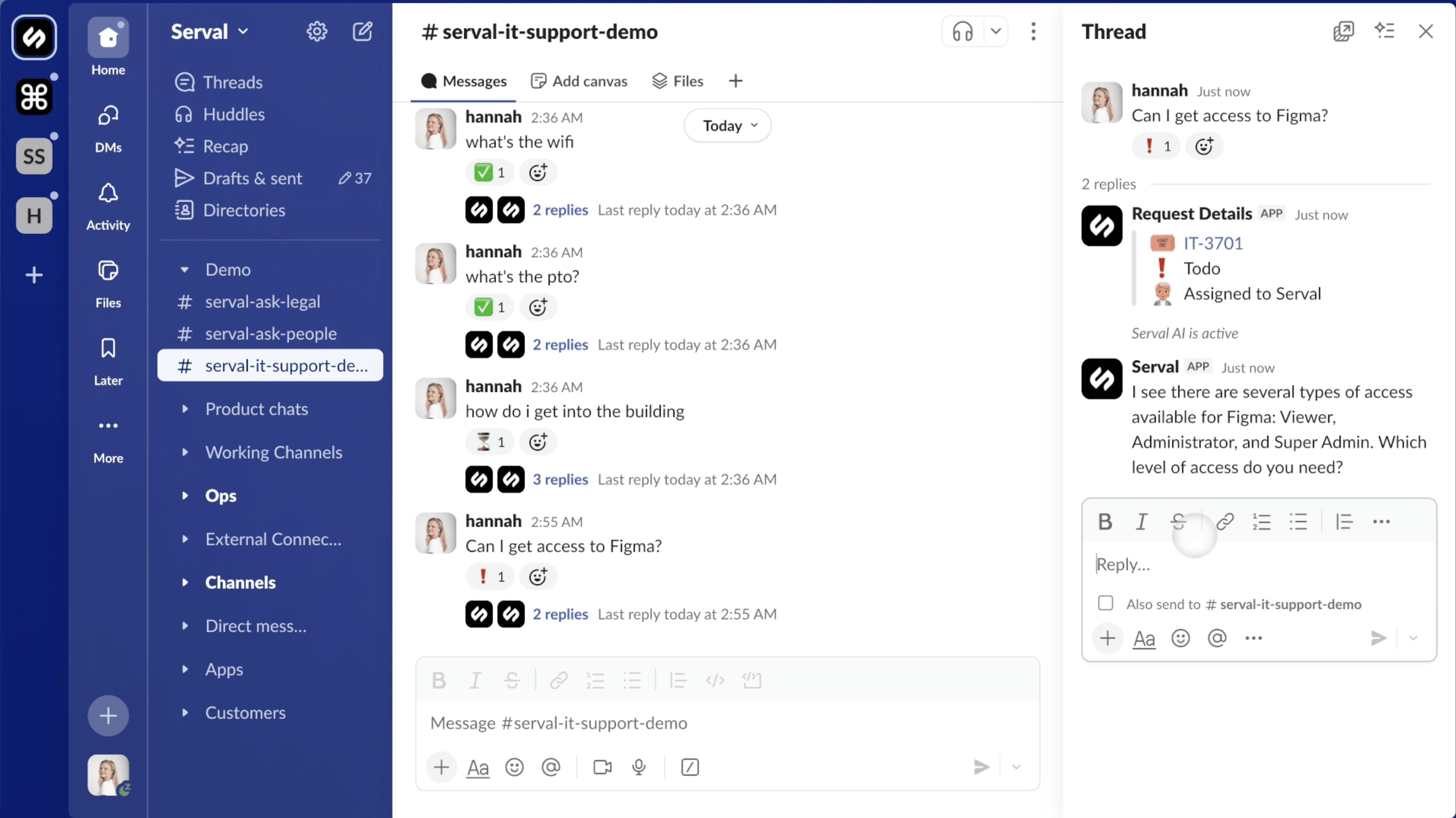The width and height of the screenshot is (1456, 818).
Task: Open the IT-3701 ticket link
Action: 1213,243
